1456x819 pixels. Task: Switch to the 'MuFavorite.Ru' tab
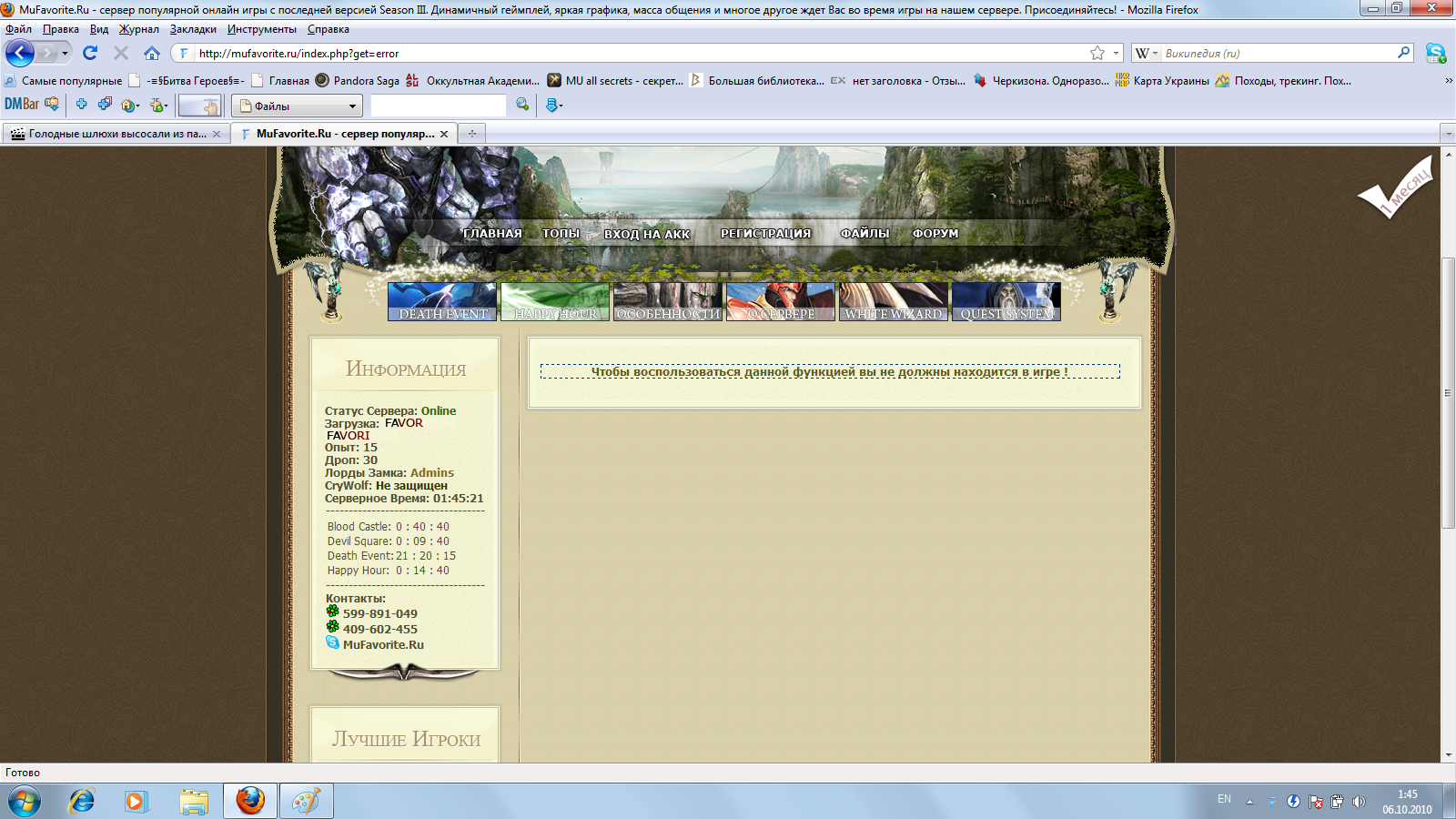click(342, 134)
